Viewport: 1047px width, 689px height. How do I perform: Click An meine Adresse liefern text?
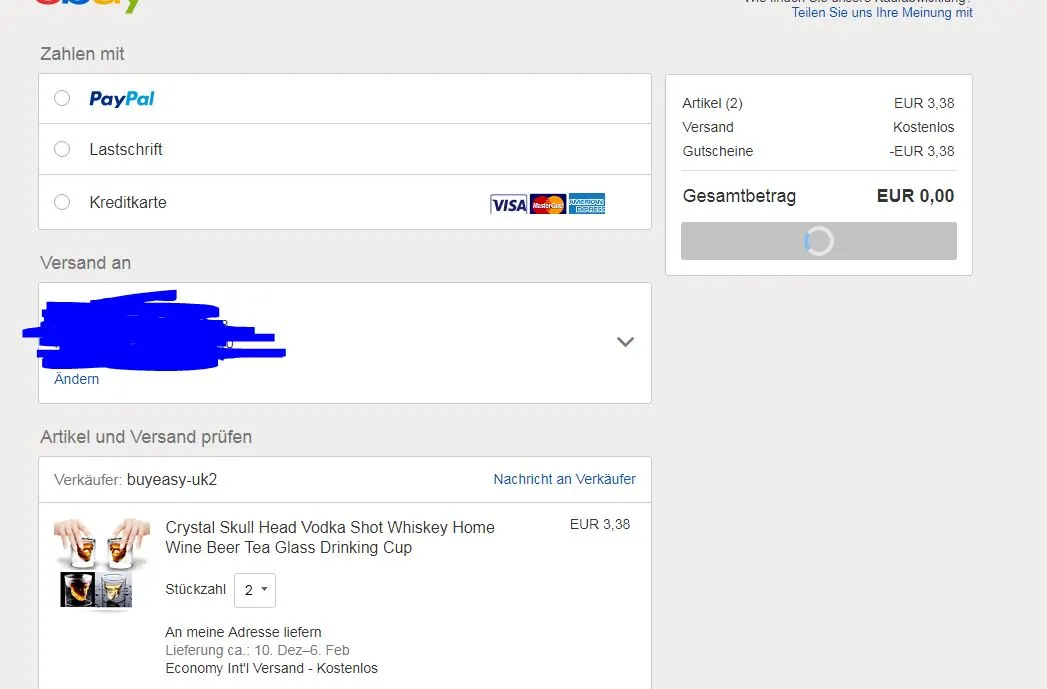click(x=243, y=632)
